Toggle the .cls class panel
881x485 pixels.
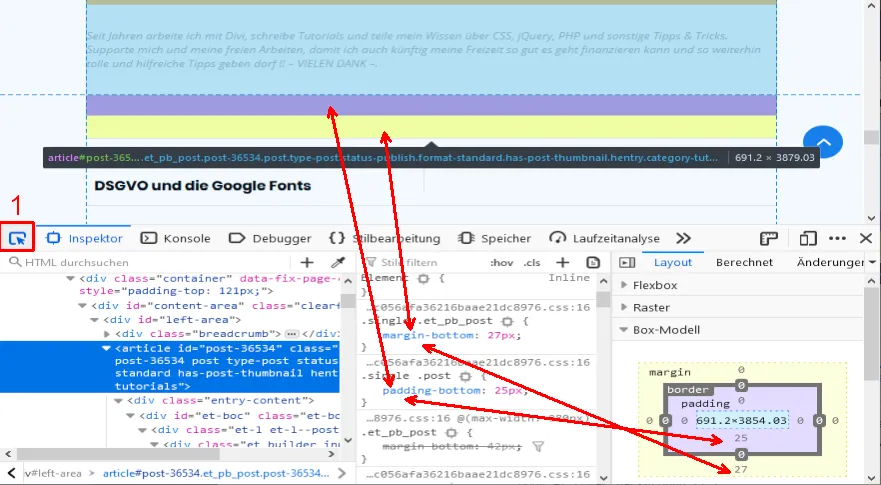532,262
